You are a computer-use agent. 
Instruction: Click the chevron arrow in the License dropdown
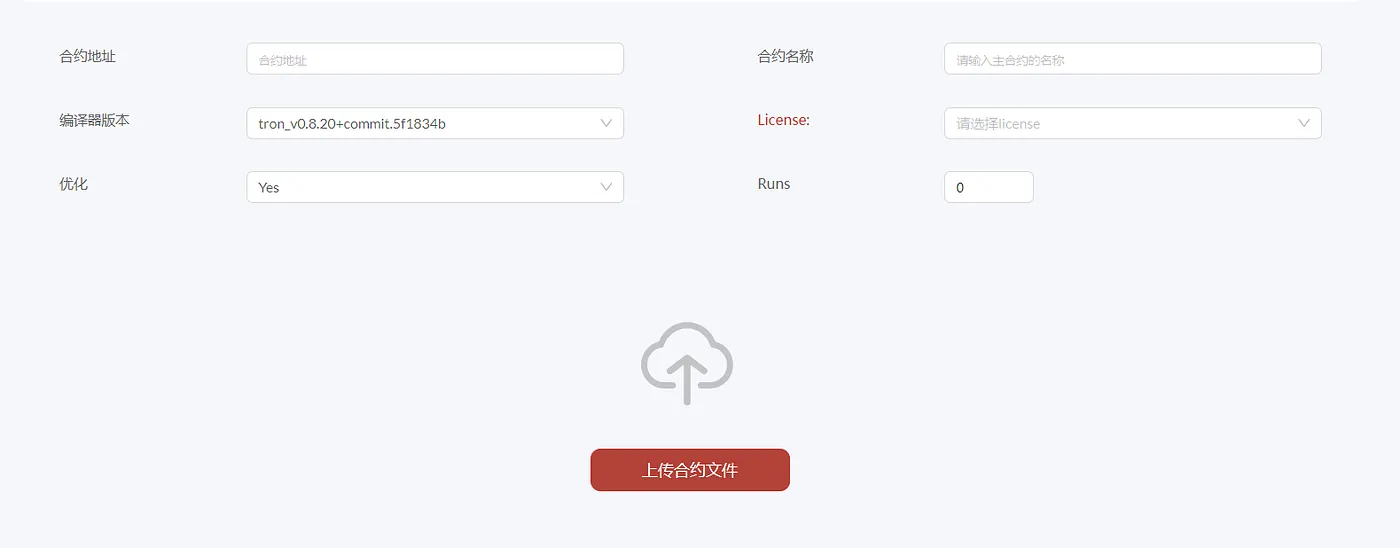click(x=1304, y=123)
